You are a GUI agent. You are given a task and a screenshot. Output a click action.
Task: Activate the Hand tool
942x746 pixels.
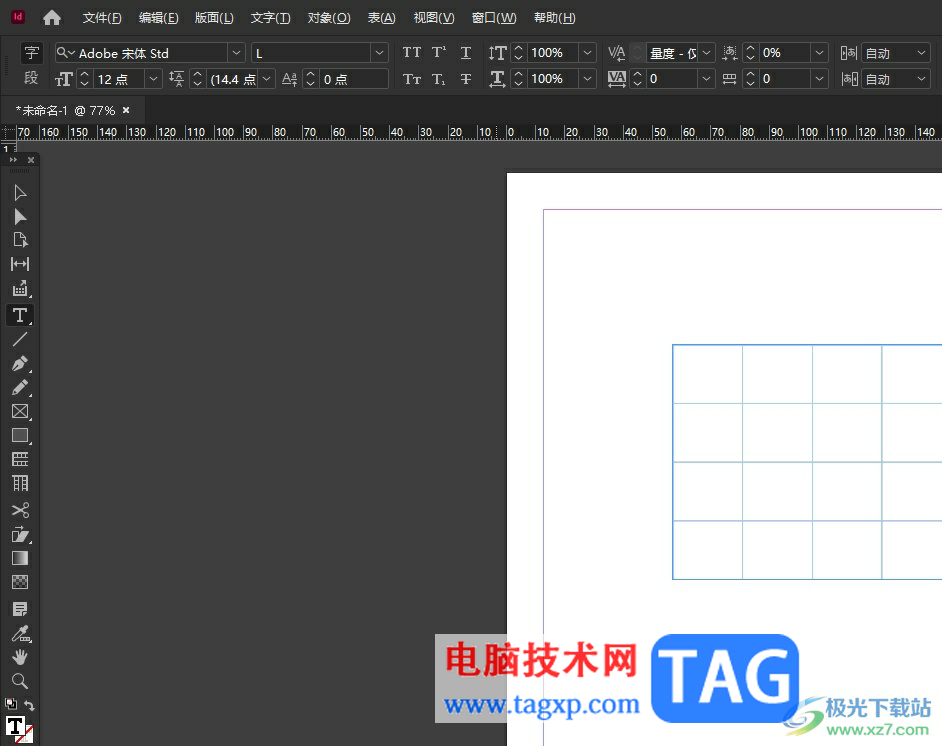[19, 657]
